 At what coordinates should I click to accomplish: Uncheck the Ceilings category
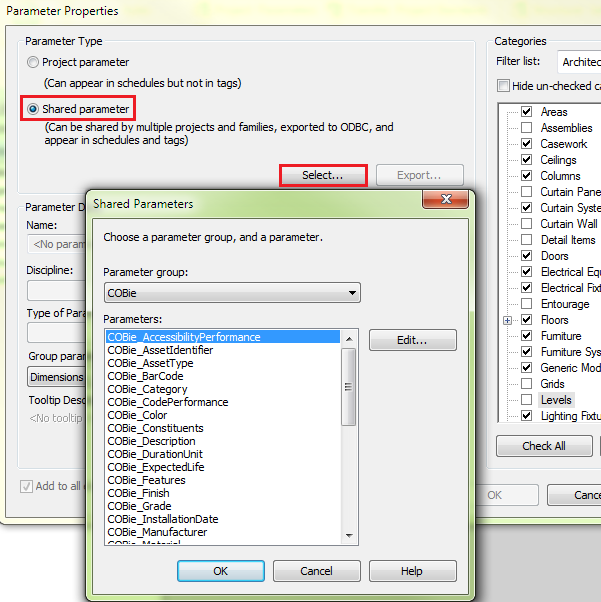coord(526,160)
